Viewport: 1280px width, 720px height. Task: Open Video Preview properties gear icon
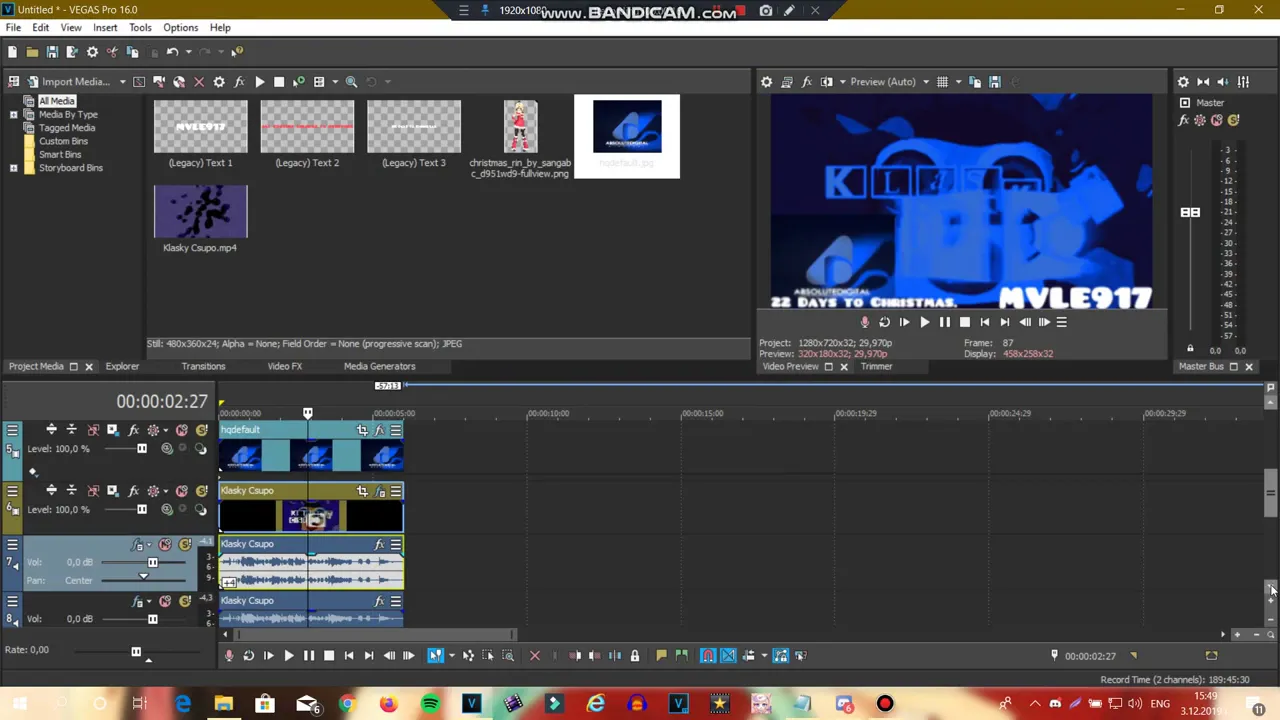click(x=766, y=82)
